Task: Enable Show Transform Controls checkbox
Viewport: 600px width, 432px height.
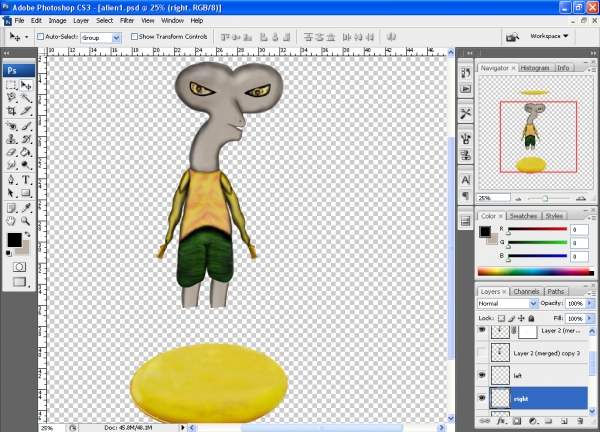Action: point(134,37)
